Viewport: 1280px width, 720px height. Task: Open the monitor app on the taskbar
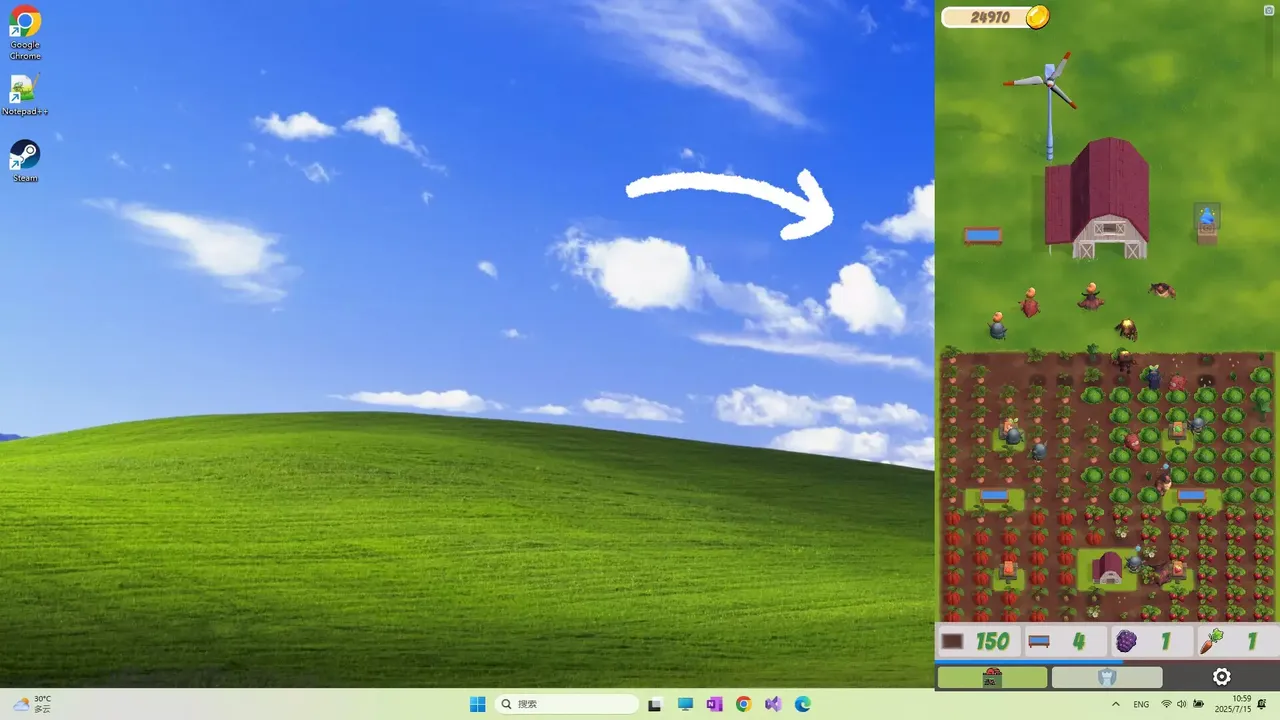pos(685,704)
